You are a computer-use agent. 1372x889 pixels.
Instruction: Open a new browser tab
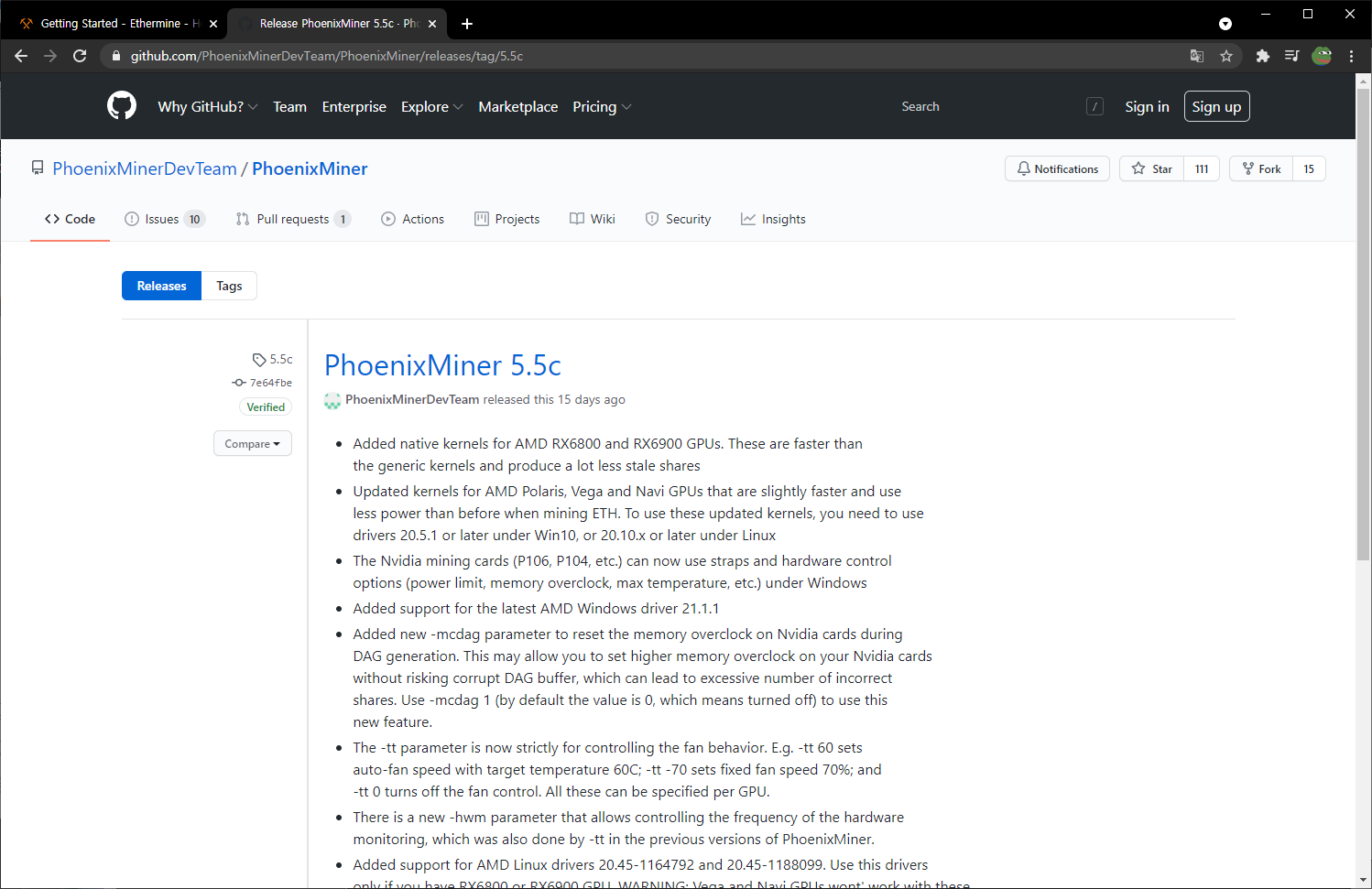(467, 24)
